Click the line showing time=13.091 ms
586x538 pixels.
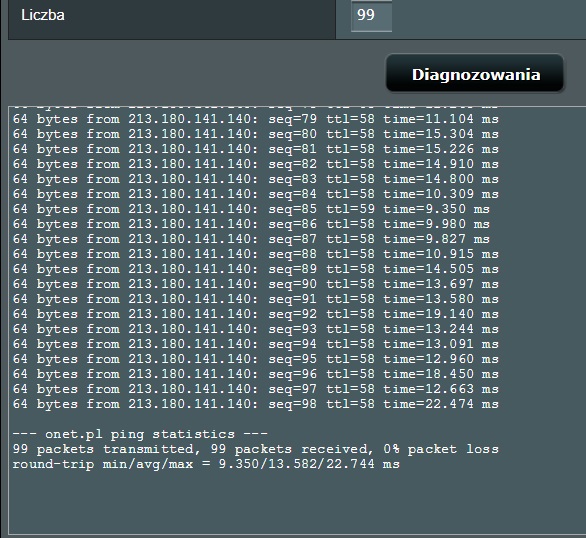pos(256,344)
